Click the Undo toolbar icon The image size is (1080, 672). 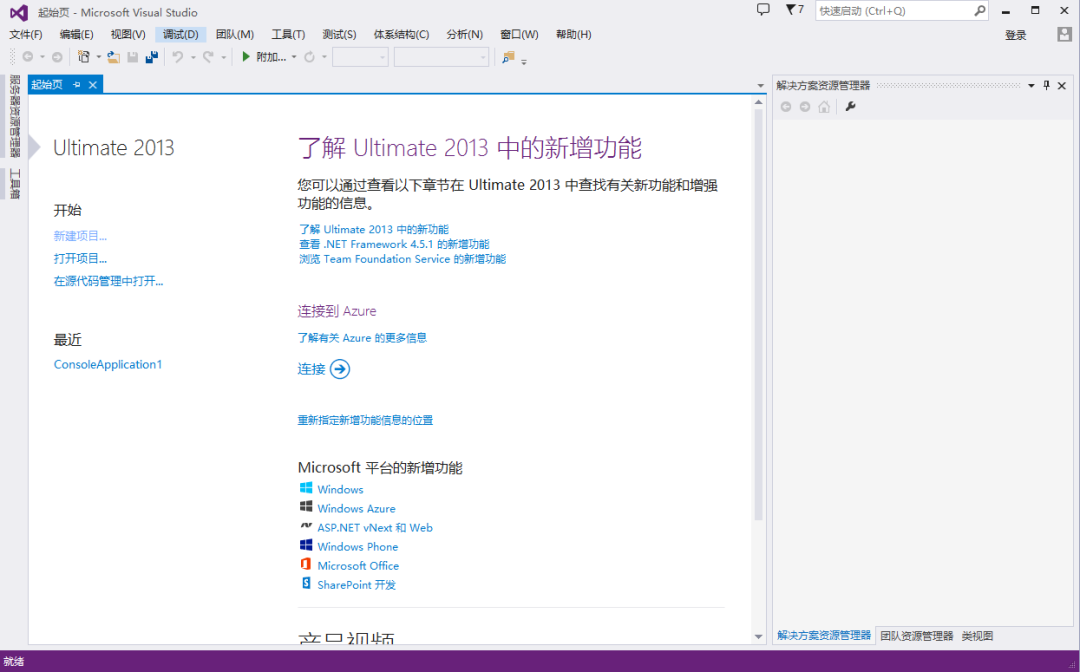click(178, 57)
